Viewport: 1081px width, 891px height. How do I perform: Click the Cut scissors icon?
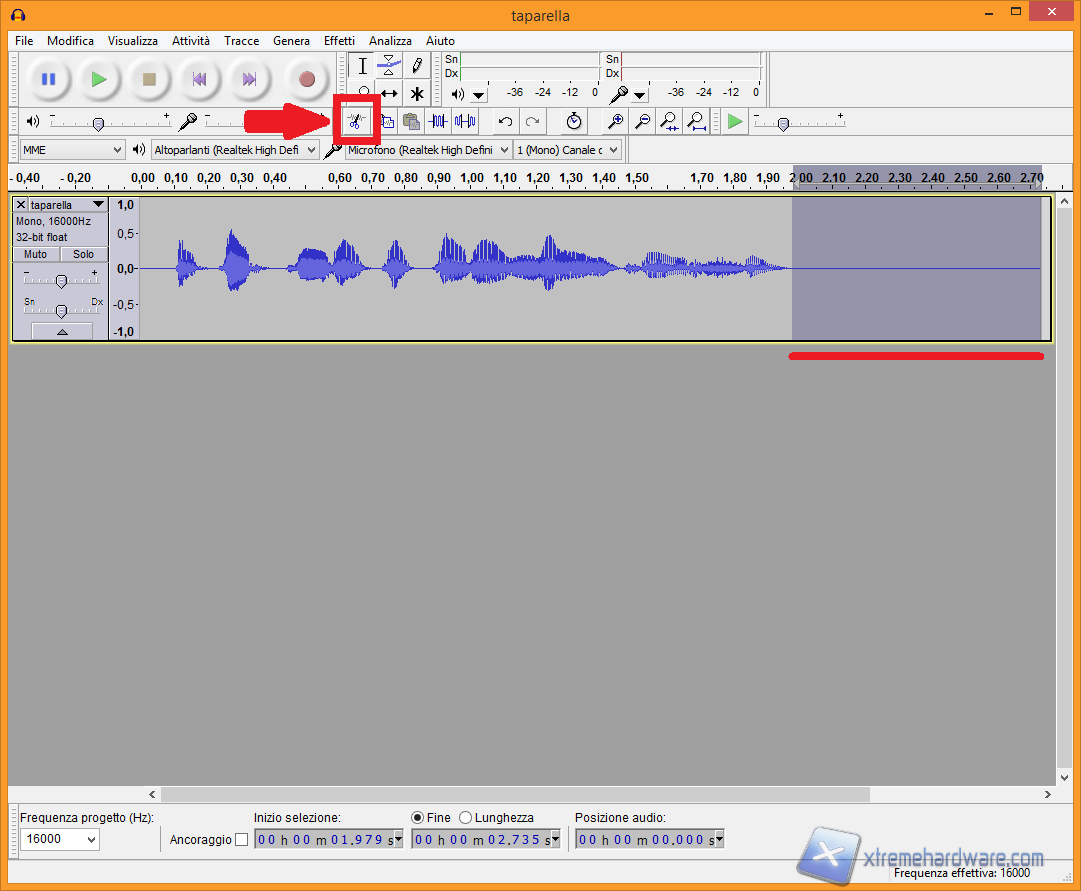(x=355, y=122)
